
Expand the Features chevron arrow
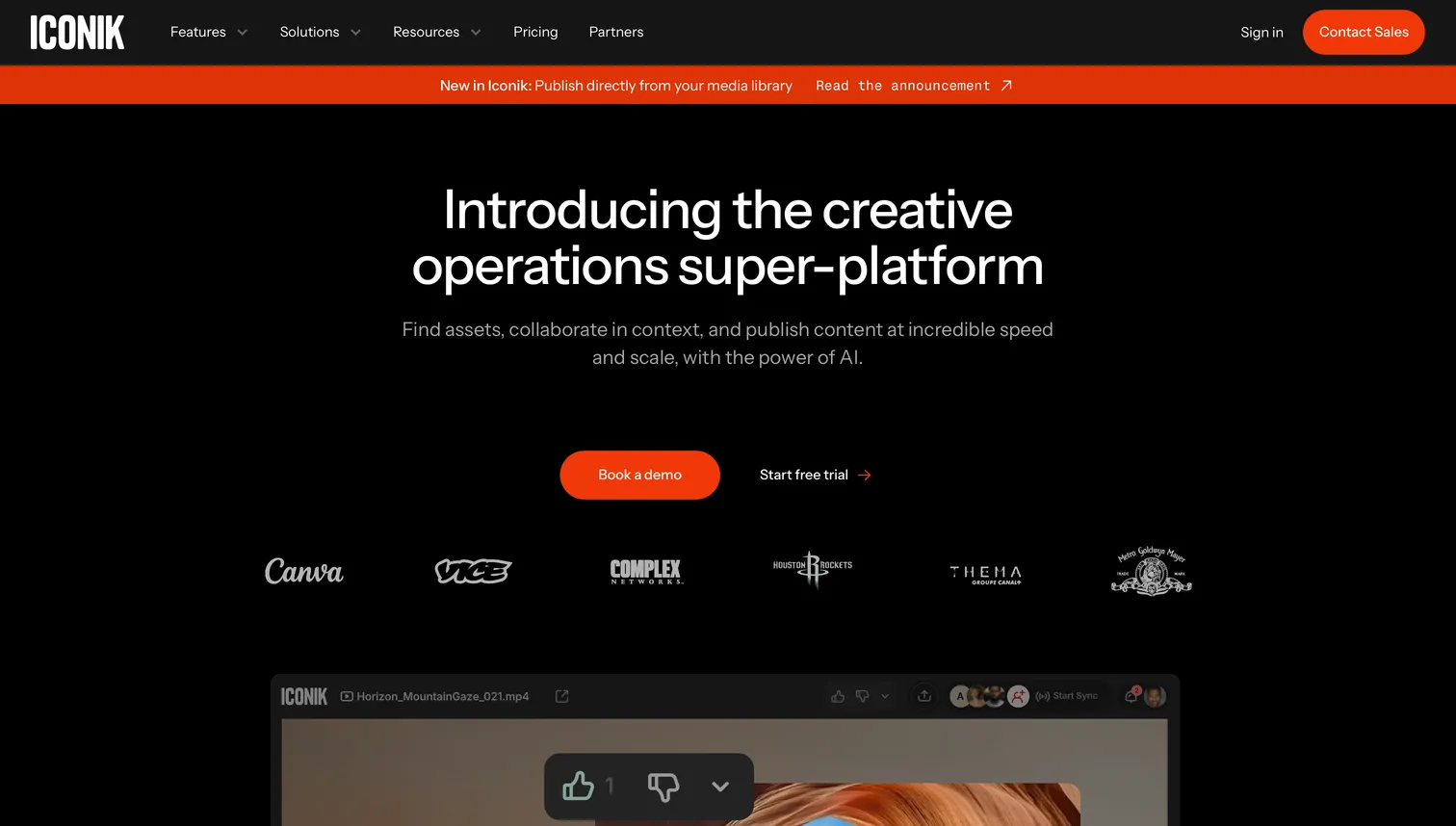pyautogui.click(x=243, y=33)
